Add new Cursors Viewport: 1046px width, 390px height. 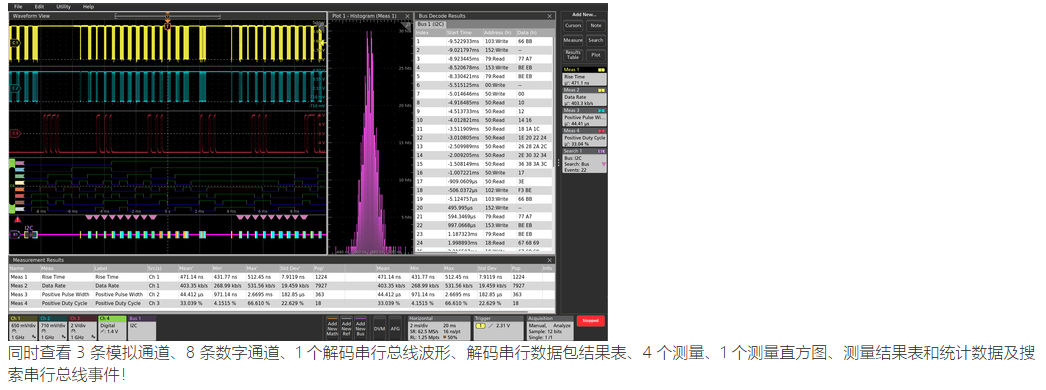tap(573, 25)
